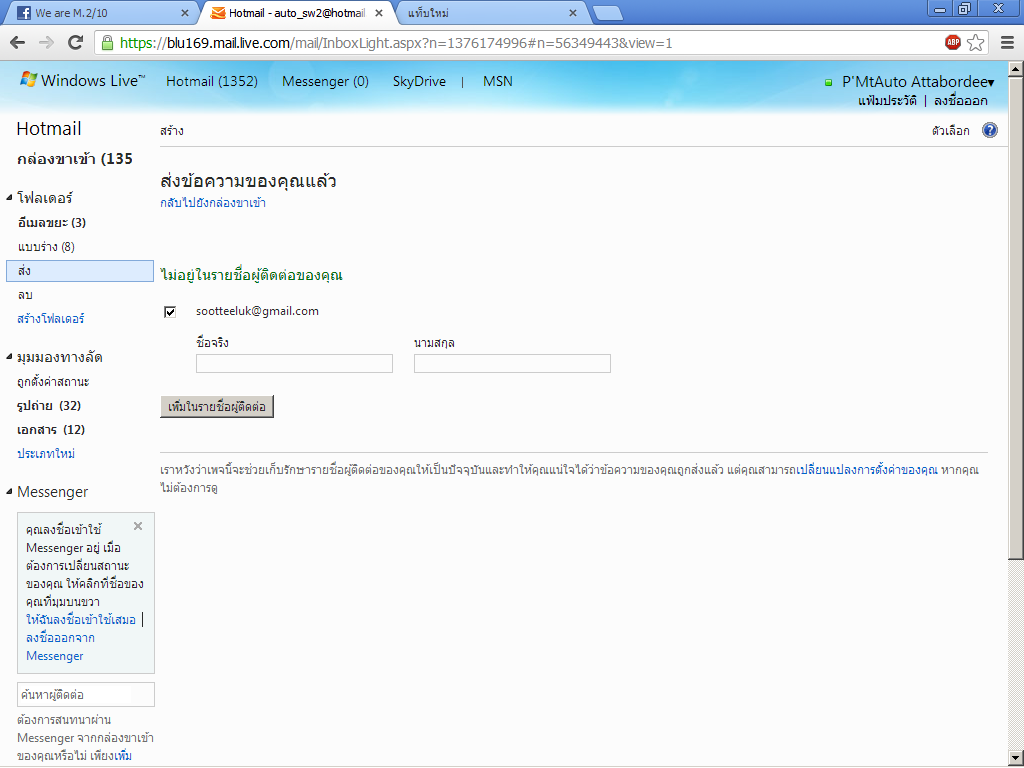Click the Hotmail sidebar heading

(49, 129)
